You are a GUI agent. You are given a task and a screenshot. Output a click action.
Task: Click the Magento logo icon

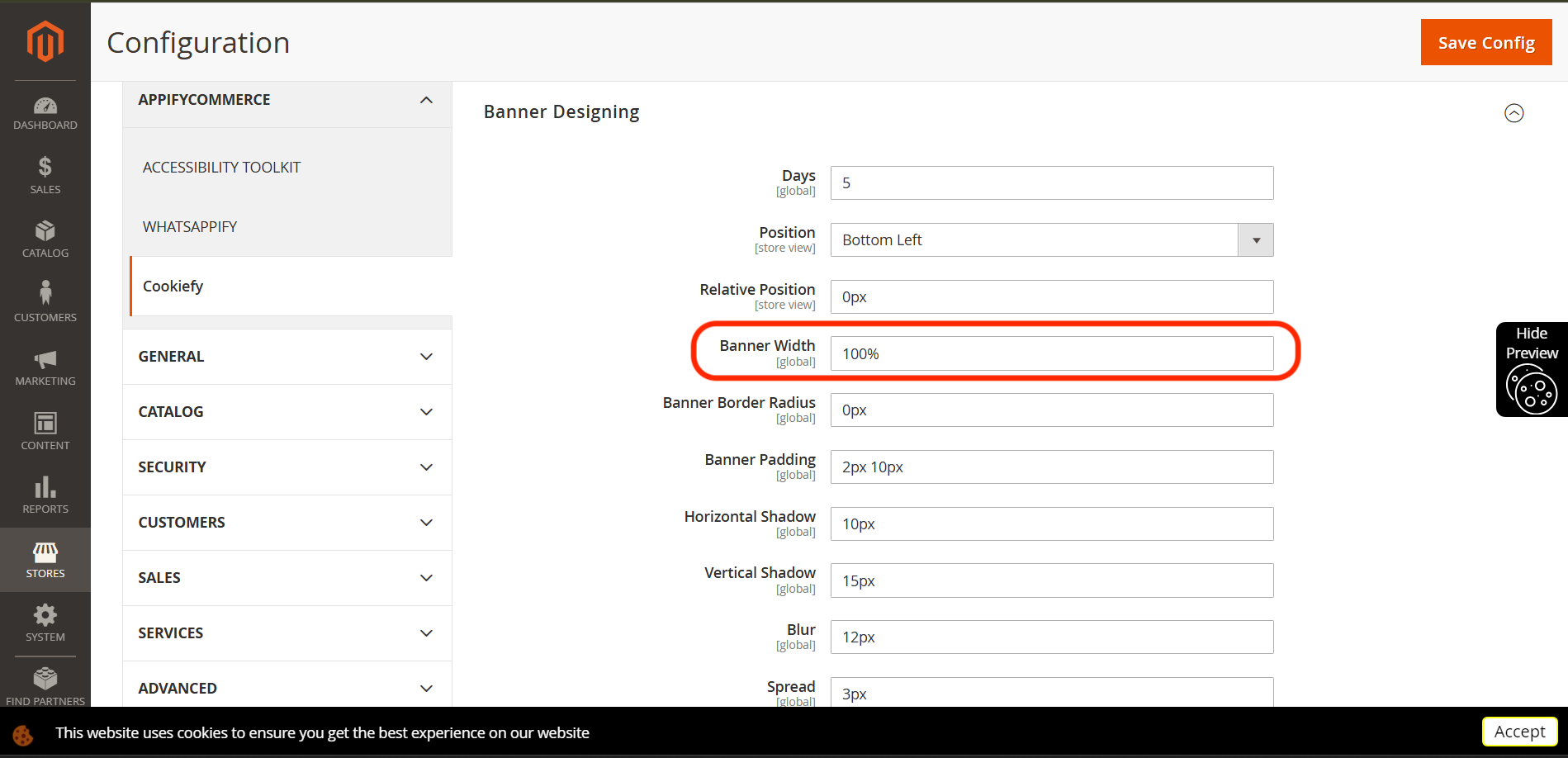(45, 41)
